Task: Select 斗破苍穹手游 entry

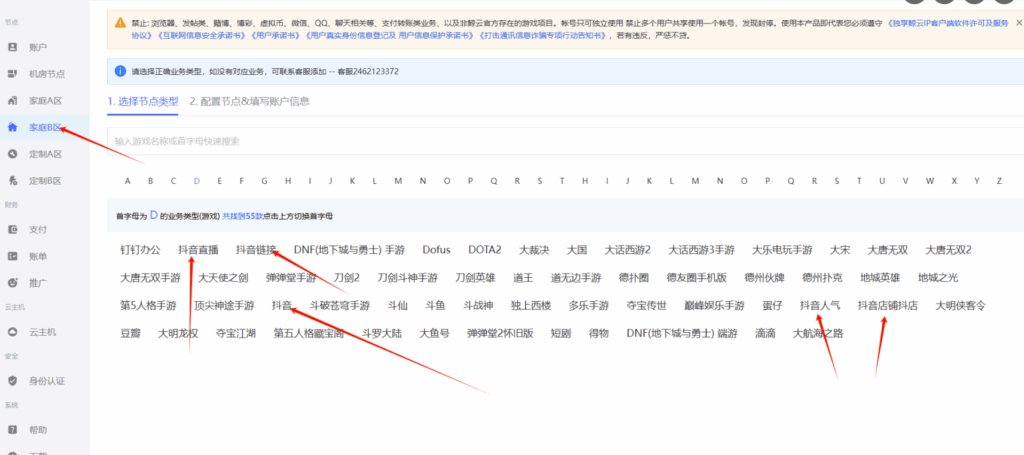Action: [x=340, y=305]
